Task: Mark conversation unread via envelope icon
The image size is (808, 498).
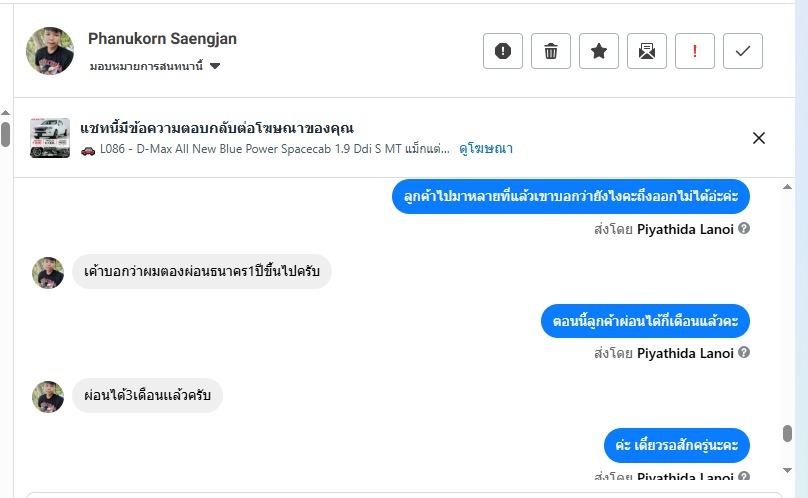Action: [647, 51]
